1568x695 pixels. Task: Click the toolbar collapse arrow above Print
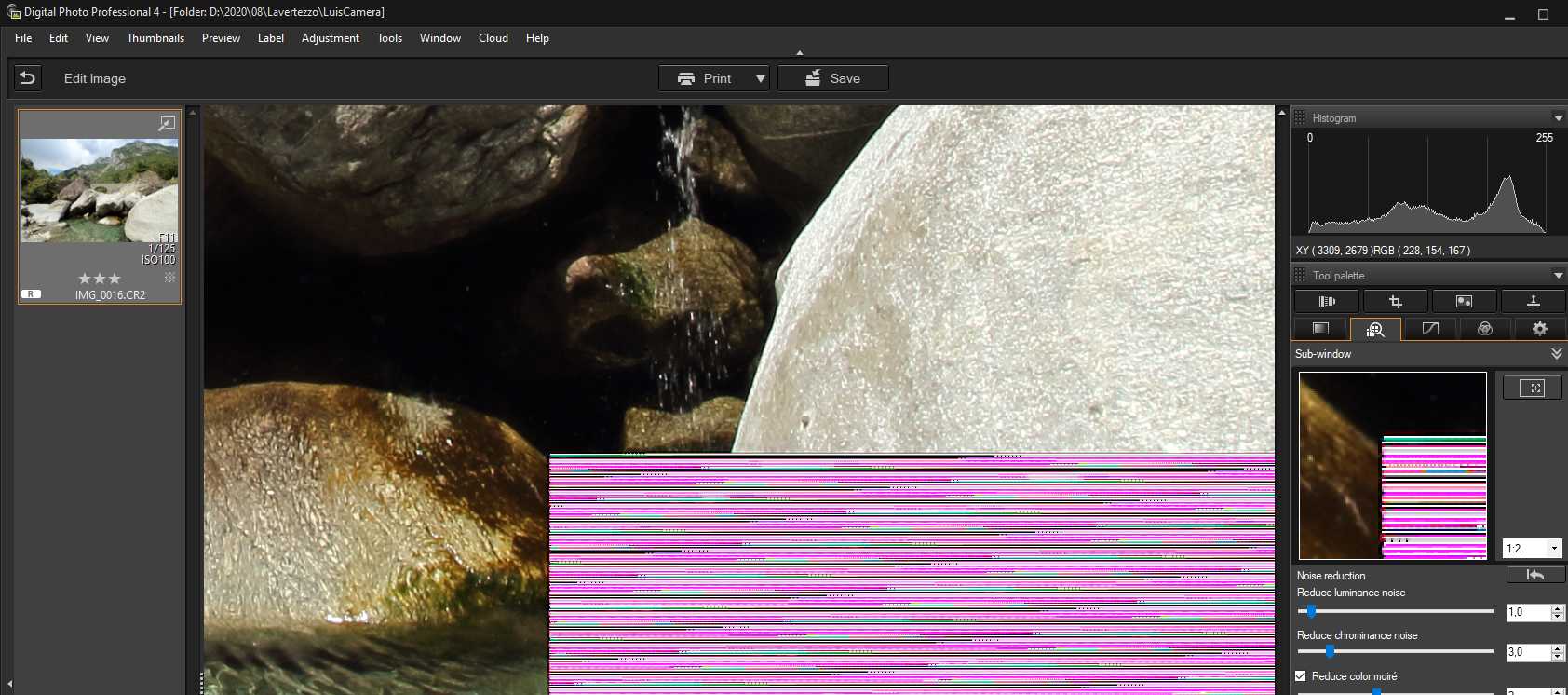[x=800, y=53]
